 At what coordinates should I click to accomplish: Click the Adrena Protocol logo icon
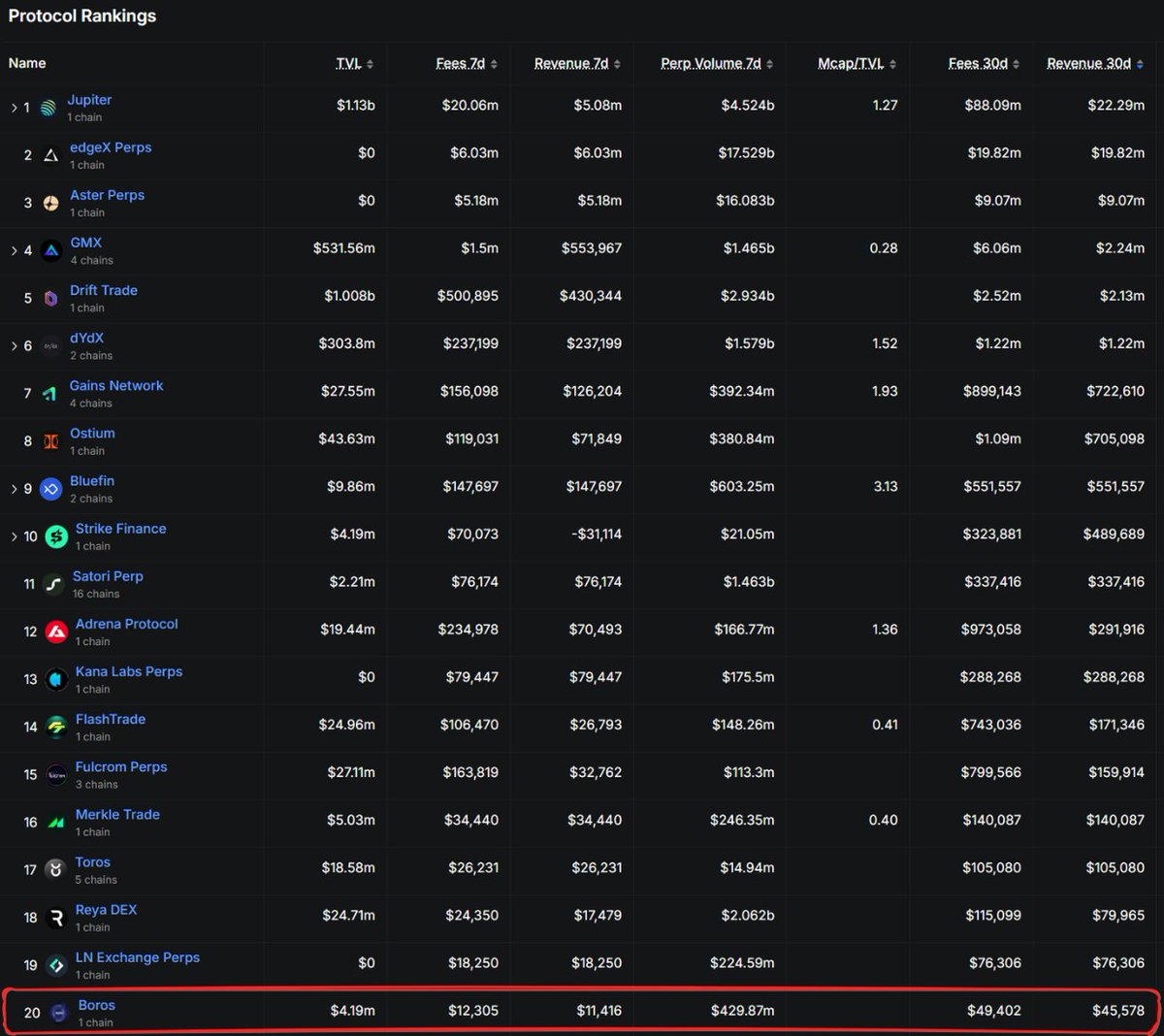click(57, 631)
